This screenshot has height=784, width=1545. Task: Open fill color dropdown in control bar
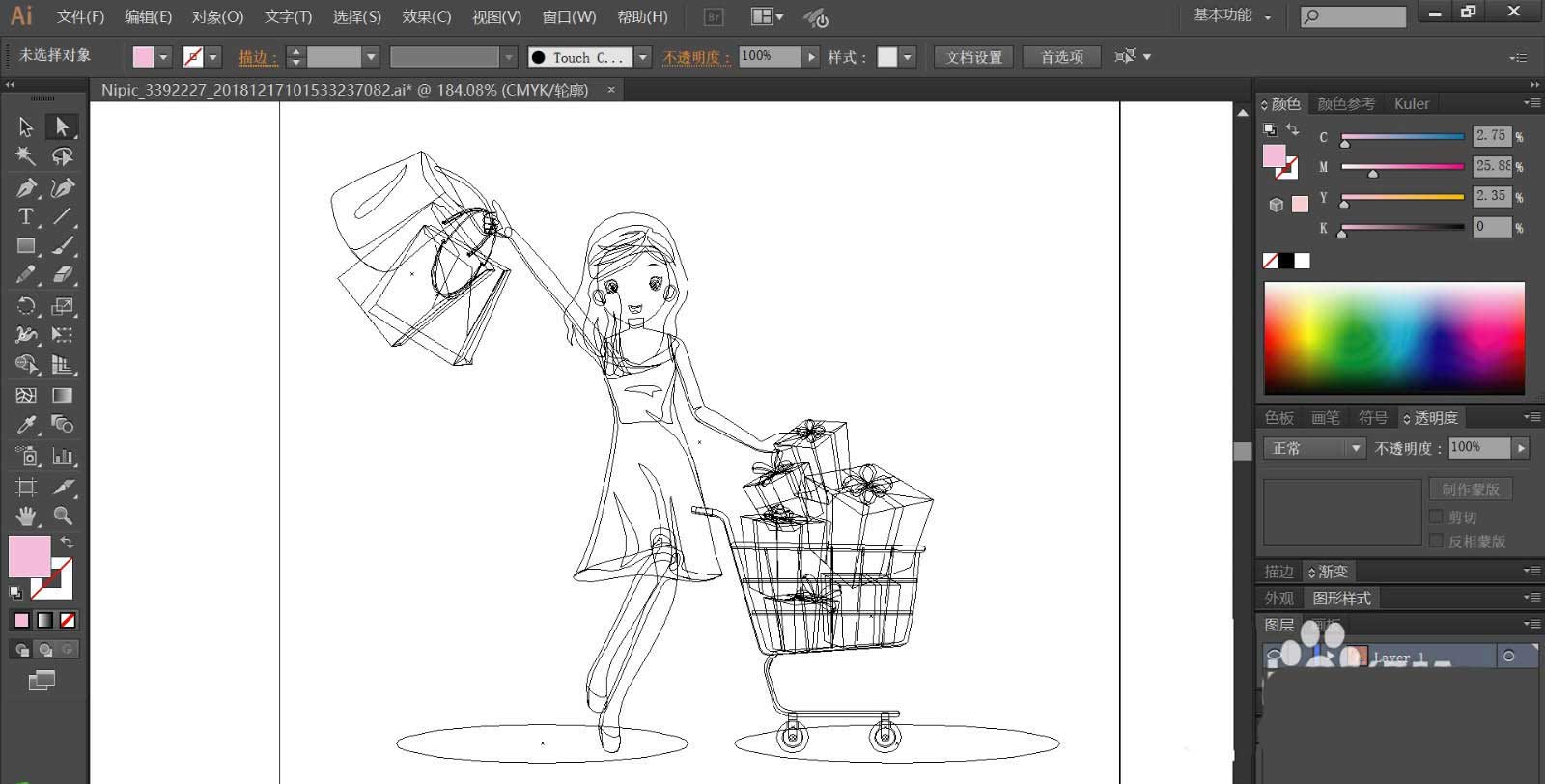click(x=163, y=57)
